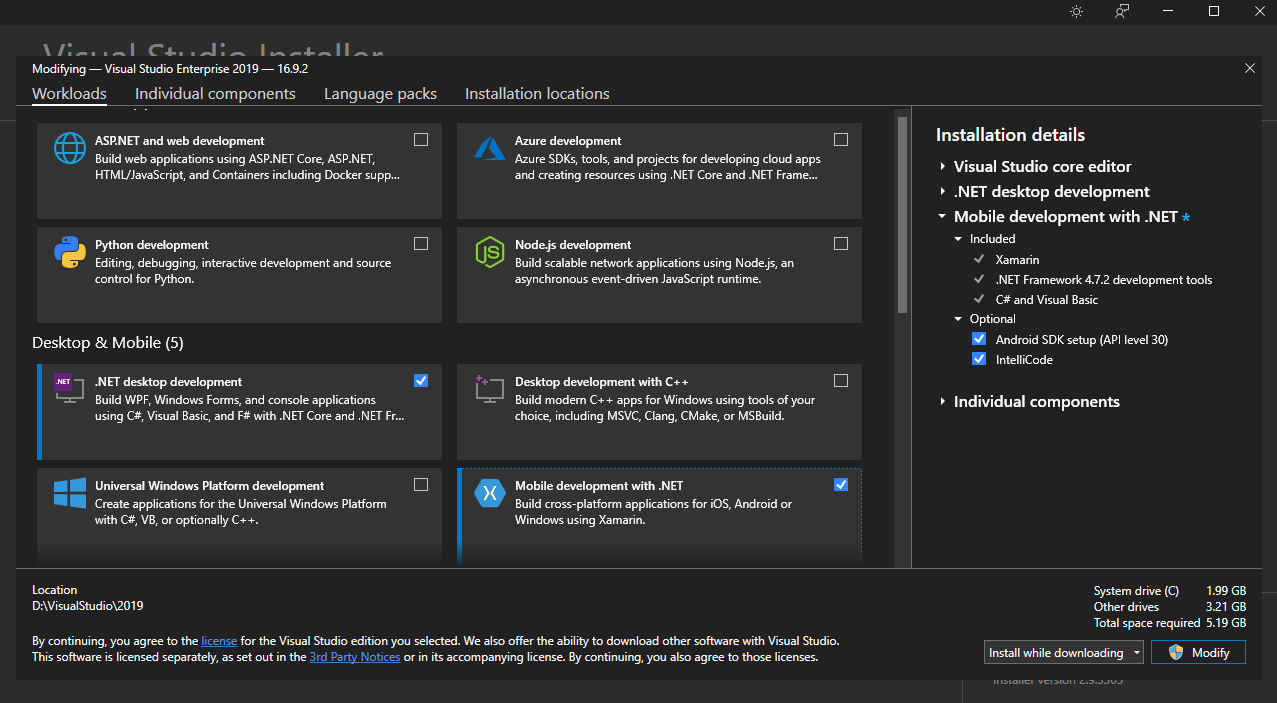
Task: Click the Desktop development with C++ icon
Action: point(490,389)
